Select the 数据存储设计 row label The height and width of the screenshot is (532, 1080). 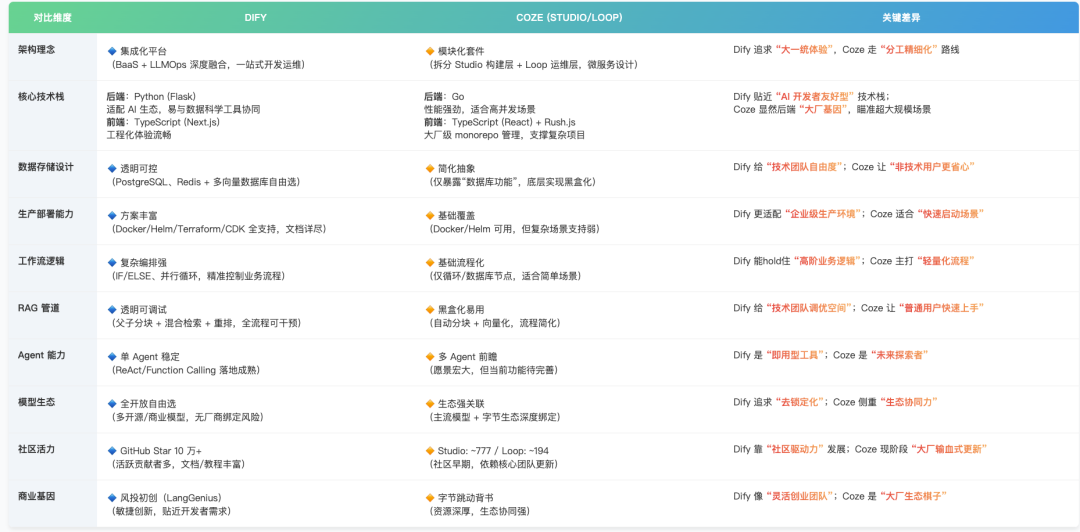[x=45, y=167]
